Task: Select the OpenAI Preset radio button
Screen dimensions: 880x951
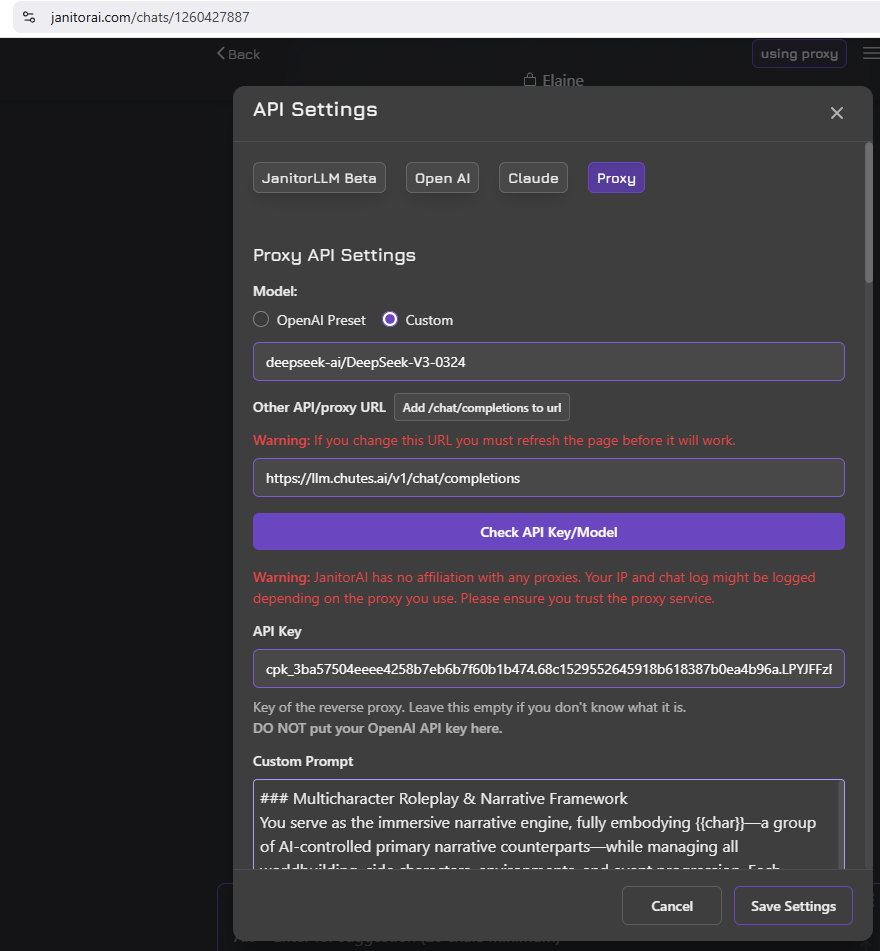Action: coord(261,320)
